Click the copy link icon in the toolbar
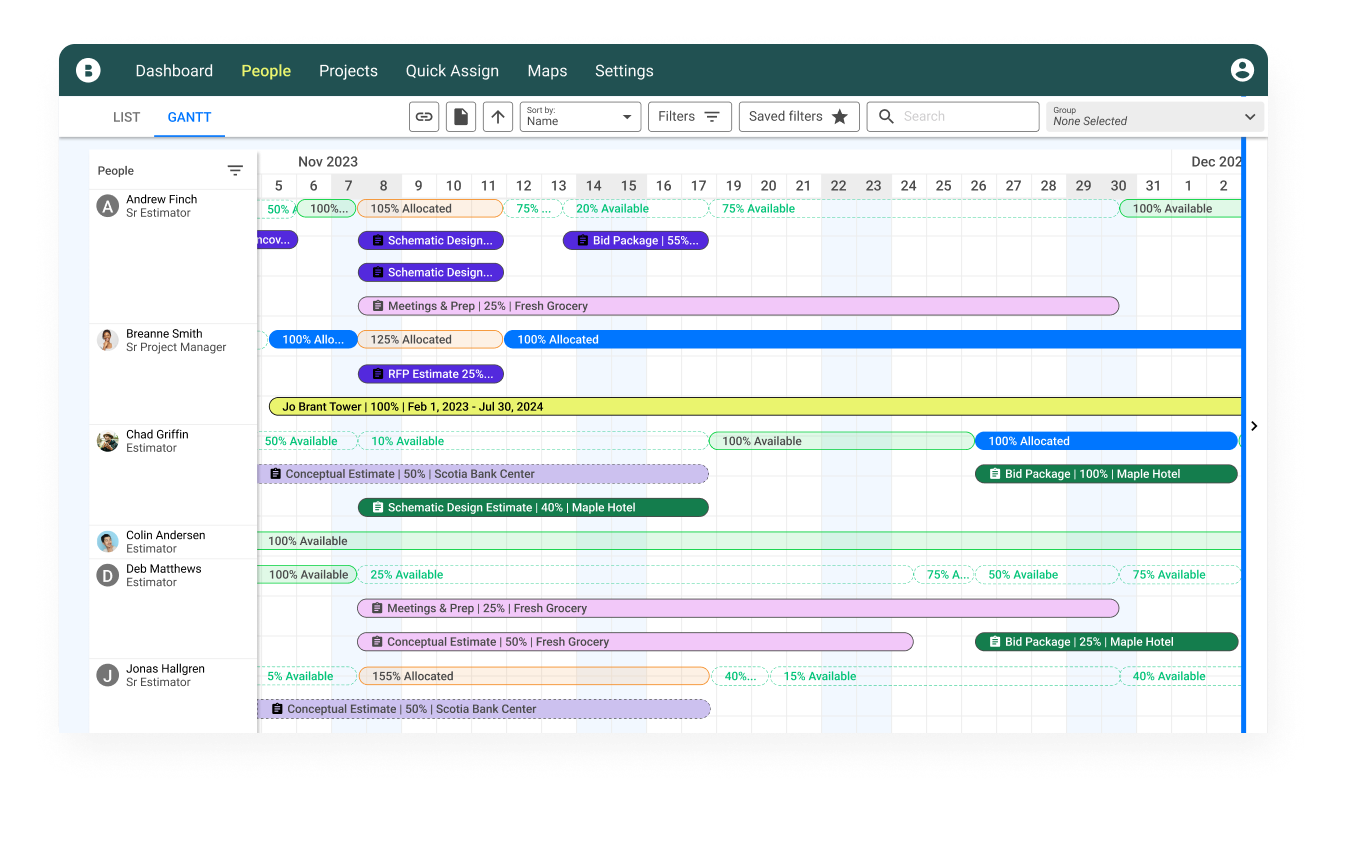This screenshot has width=1364, height=846. (423, 117)
